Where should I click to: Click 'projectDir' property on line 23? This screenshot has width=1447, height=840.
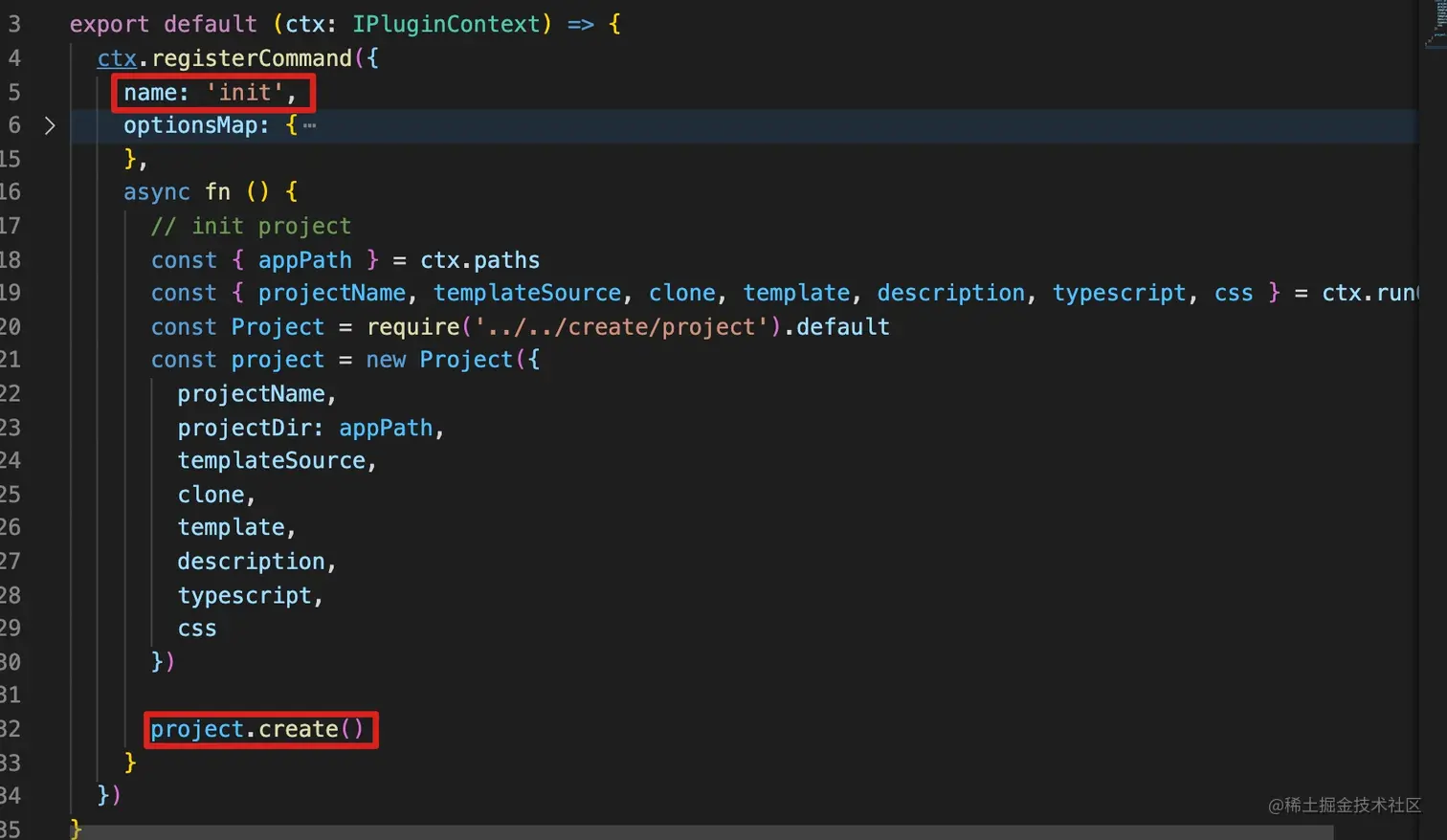(245, 428)
